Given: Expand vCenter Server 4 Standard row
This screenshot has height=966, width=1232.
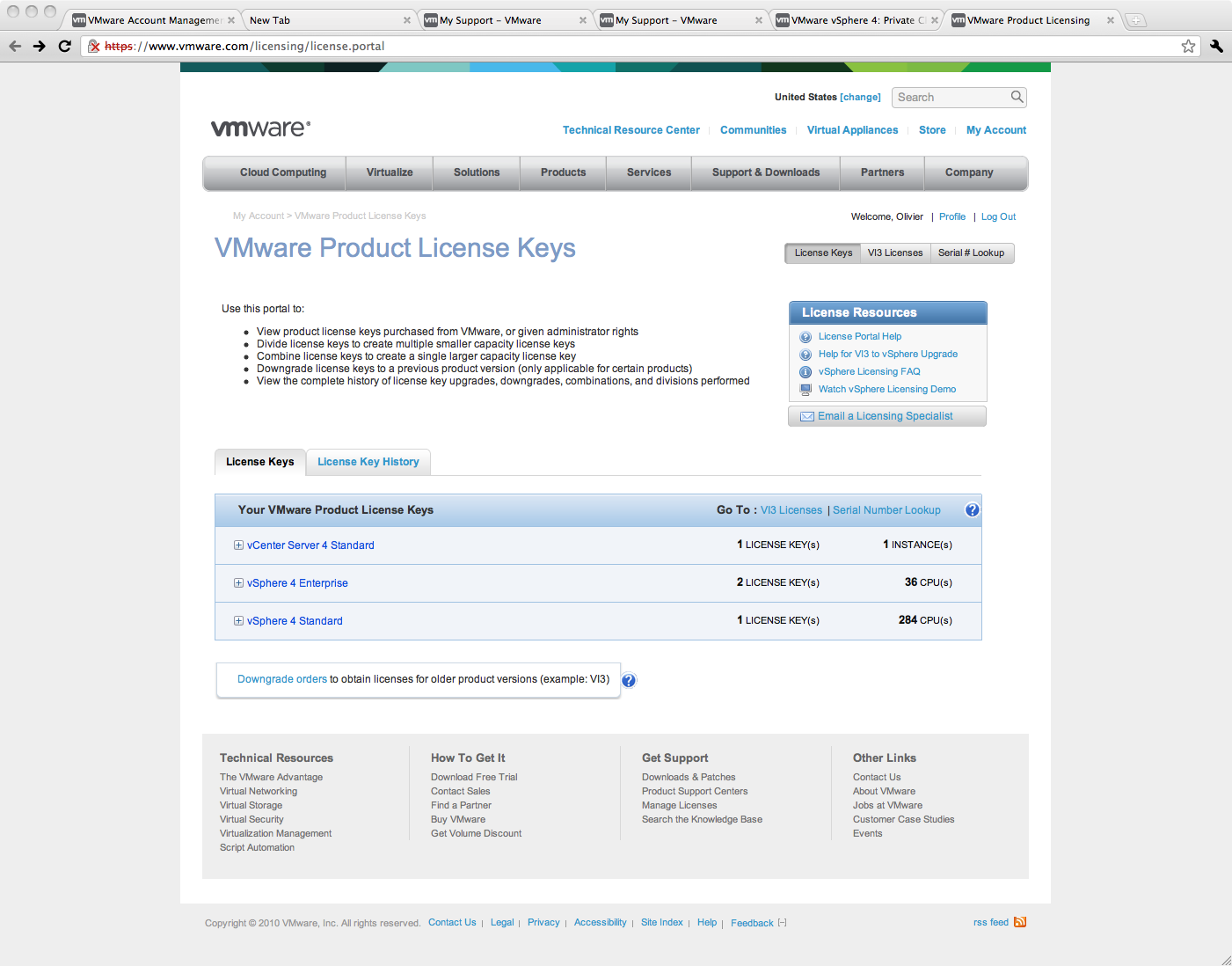Looking at the screenshot, I should tap(238, 545).
